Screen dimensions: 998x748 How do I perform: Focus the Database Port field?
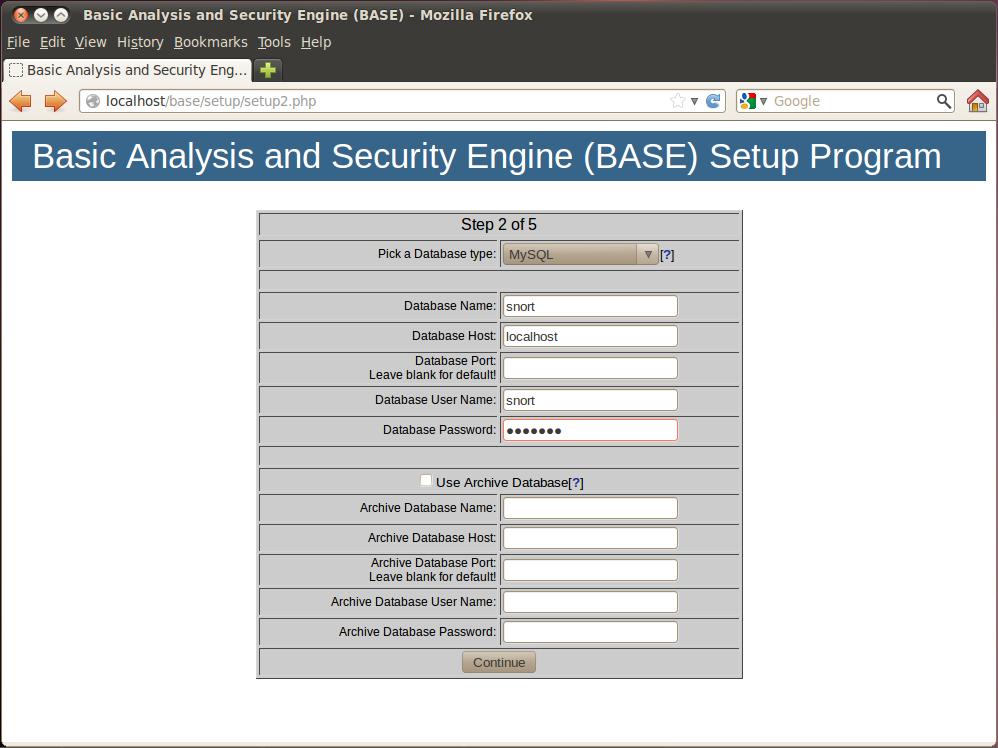(x=590, y=368)
